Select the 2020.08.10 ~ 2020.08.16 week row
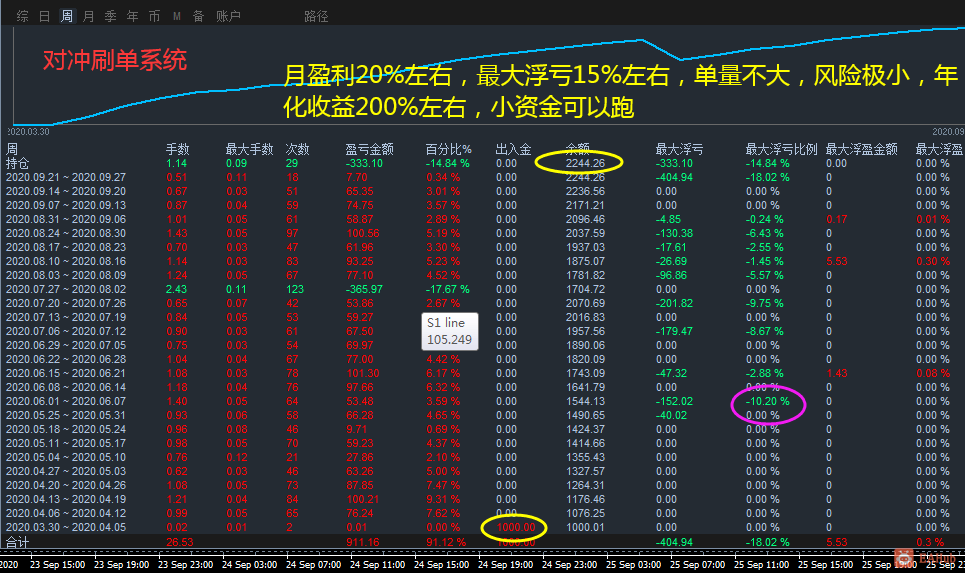Image resolution: width=965 pixels, height=573 pixels. coord(66,261)
